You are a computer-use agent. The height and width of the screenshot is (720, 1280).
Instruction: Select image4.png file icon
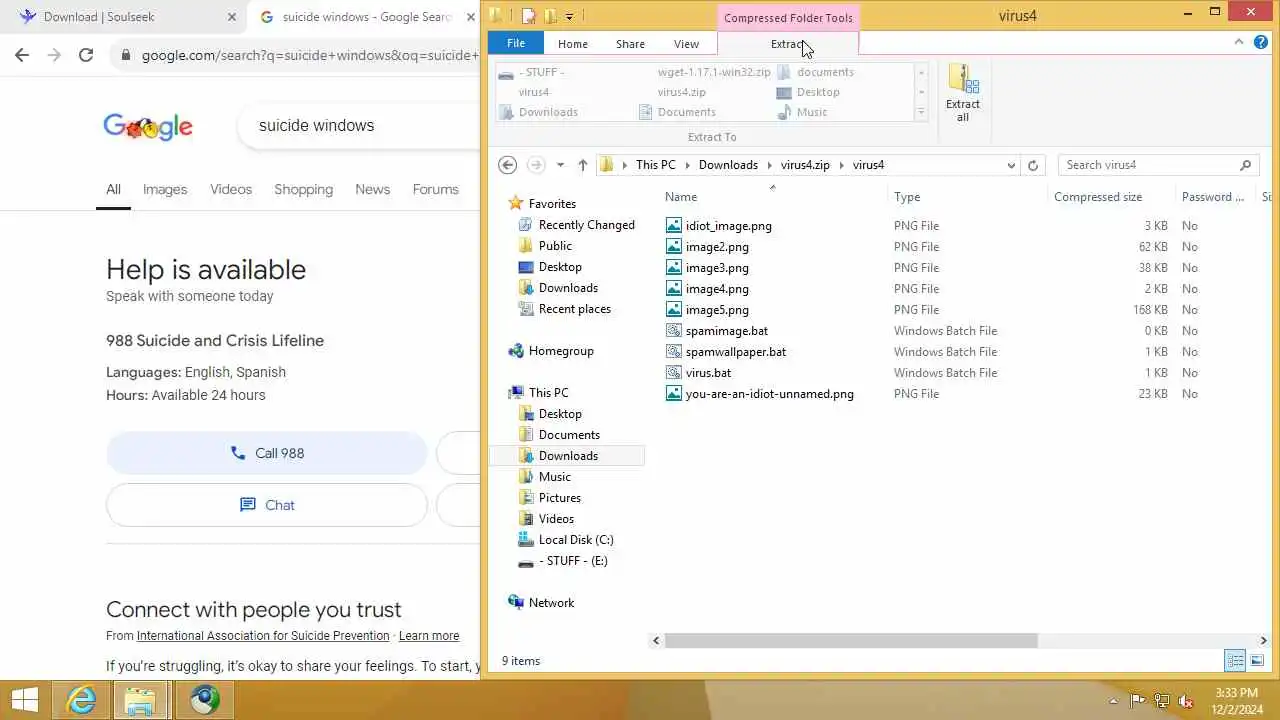click(674, 289)
